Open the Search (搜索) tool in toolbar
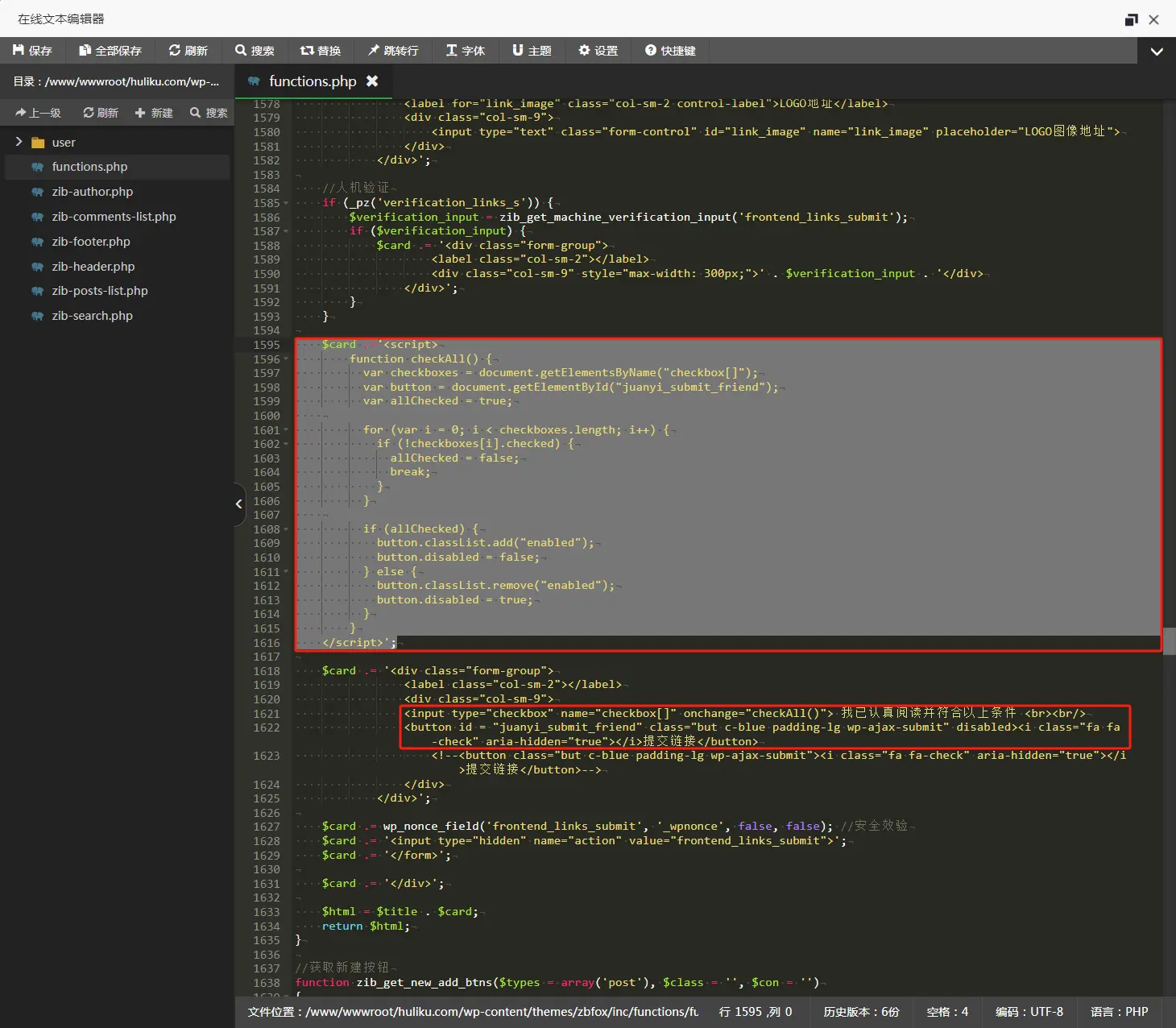1176x1028 pixels. (255, 51)
